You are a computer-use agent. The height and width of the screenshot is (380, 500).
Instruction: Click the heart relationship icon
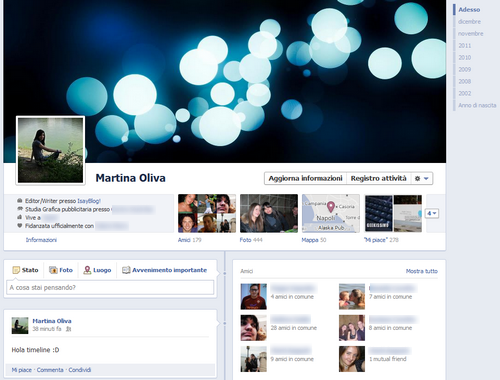20,226
